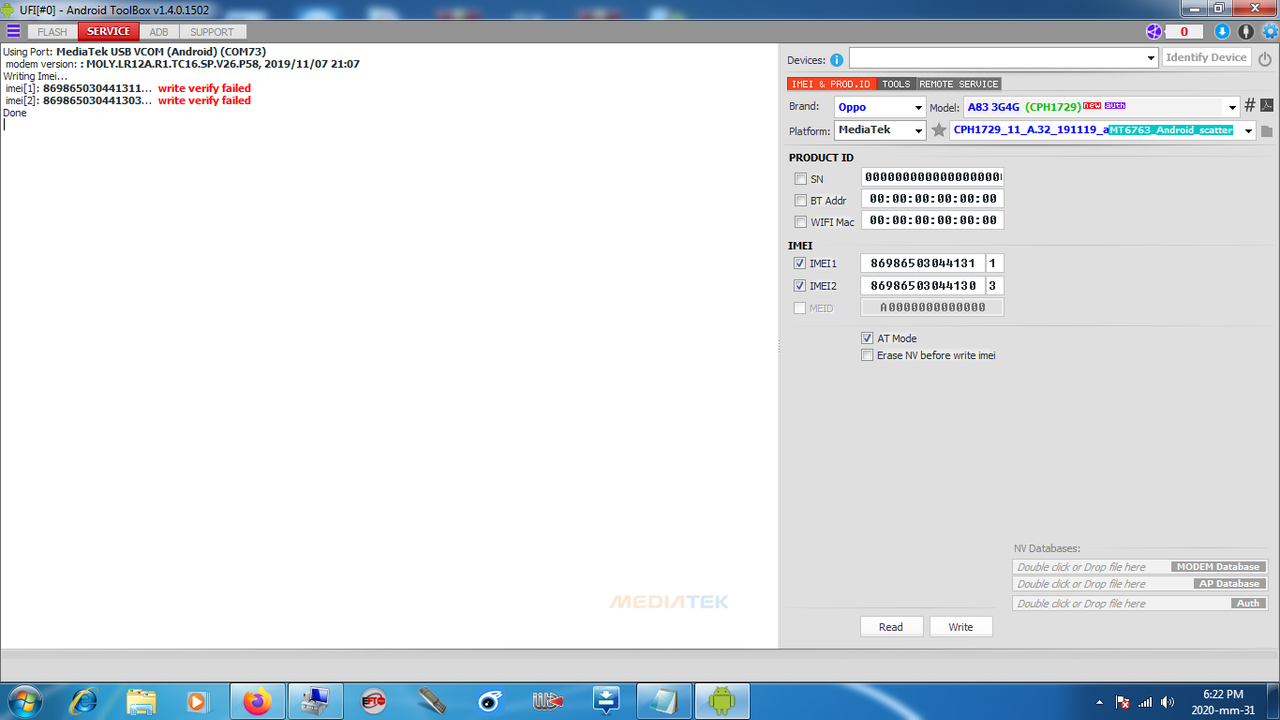Click the IMEI2 number input field

click(x=923, y=286)
